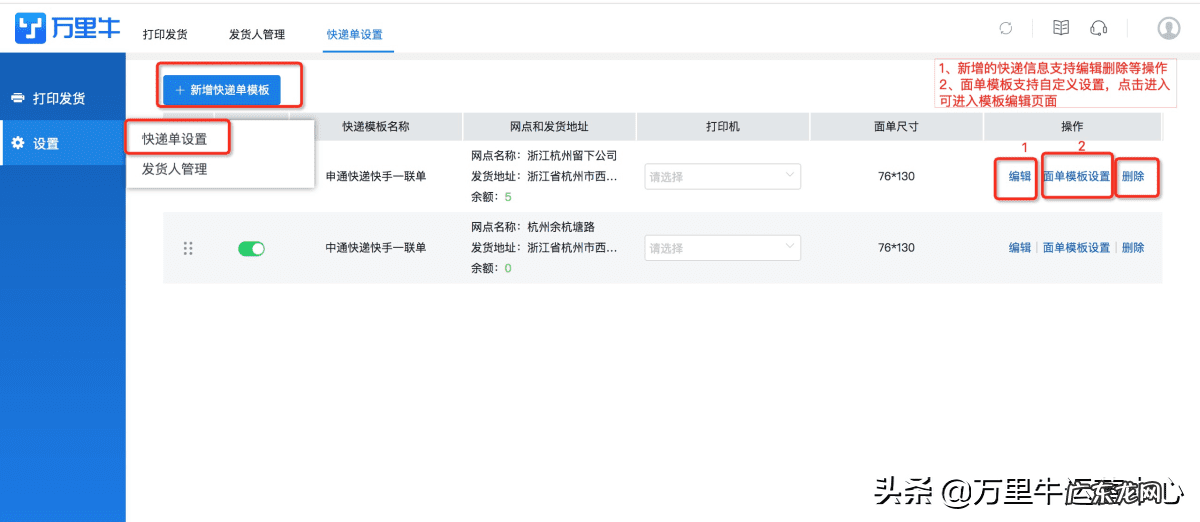Image resolution: width=1200 pixels, height=522 pixels.
Task: Toggle off the 中通快递快手一联单 switch
Action: click(x=251, y=248)
